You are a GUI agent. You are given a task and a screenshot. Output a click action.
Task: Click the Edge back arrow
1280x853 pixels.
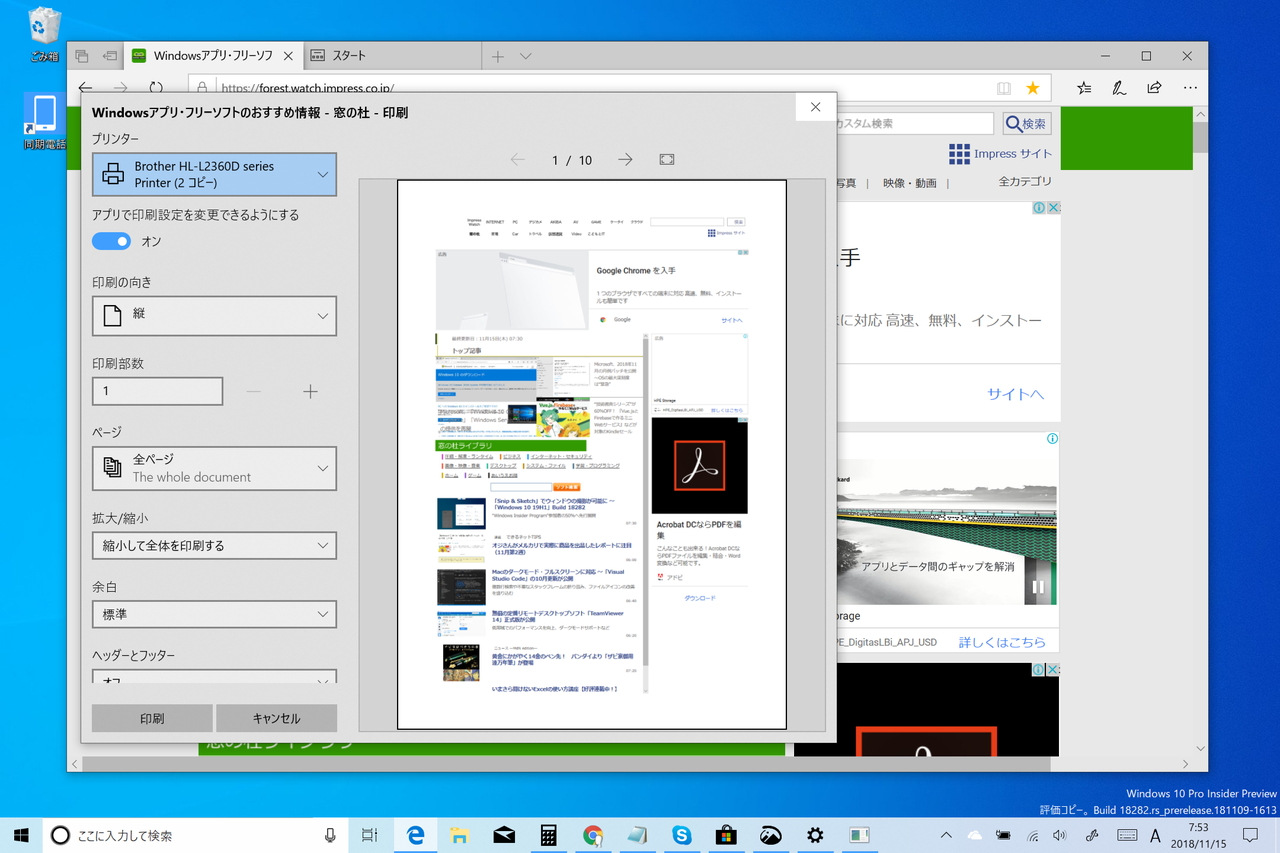tap(86, 88)
